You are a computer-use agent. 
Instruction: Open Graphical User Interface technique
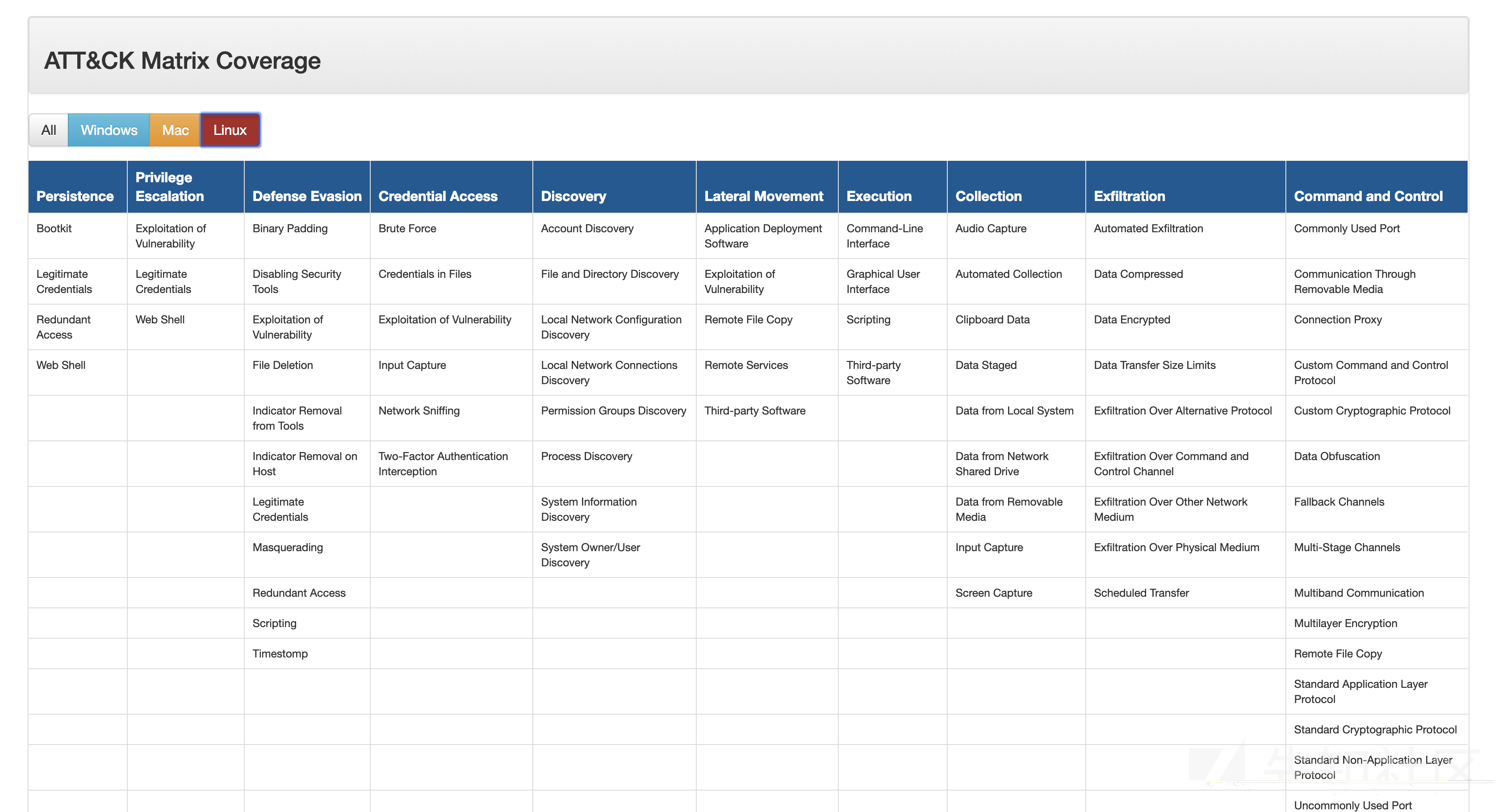883,281
